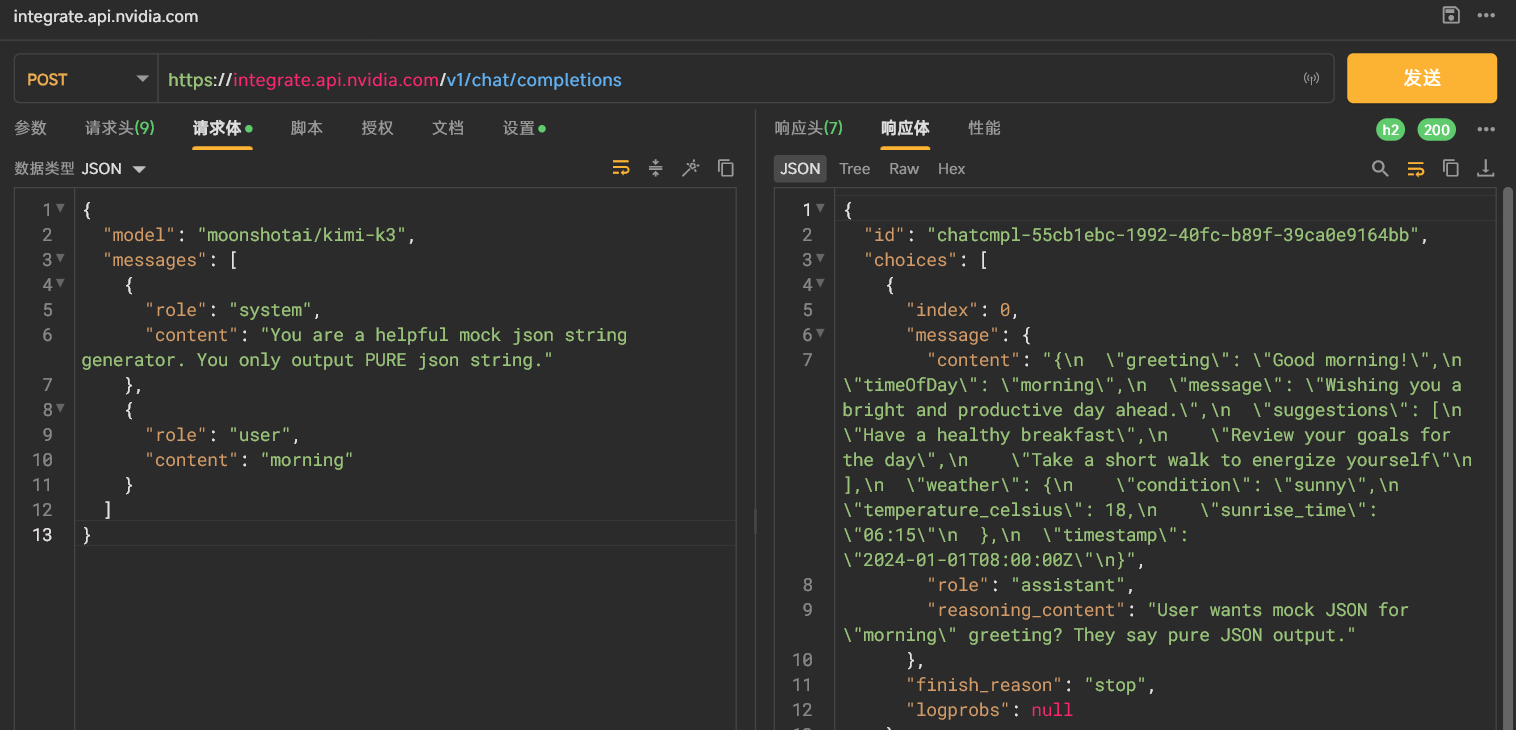The height and width of the screenshot is (730, 1516).
Task: Search within the response body
Action: [1380, 168]
